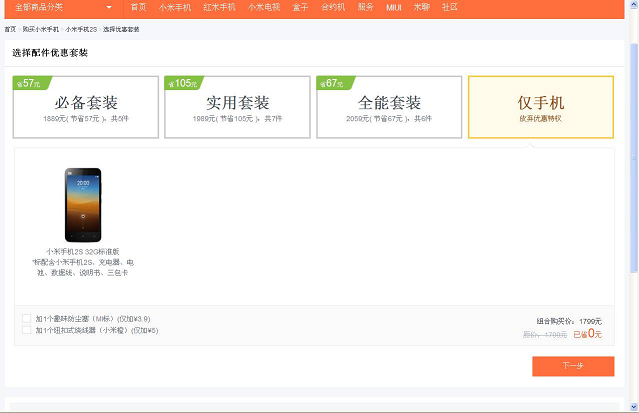The height and width of the screenshot is (413, 639).
Task: Open the 合约机 menu item
Action: pos(333,7)
